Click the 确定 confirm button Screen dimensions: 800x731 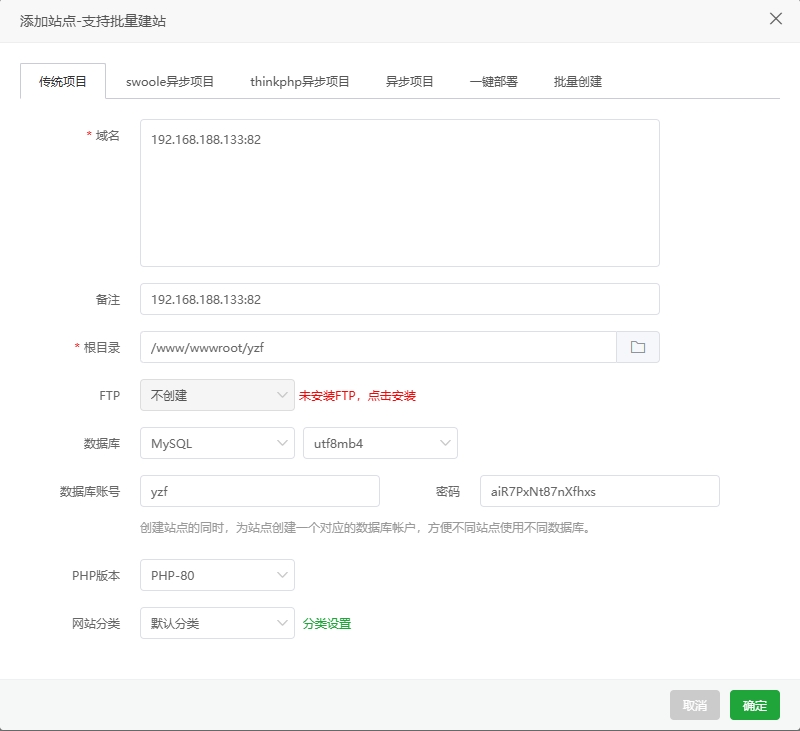[x=755, y=705]
